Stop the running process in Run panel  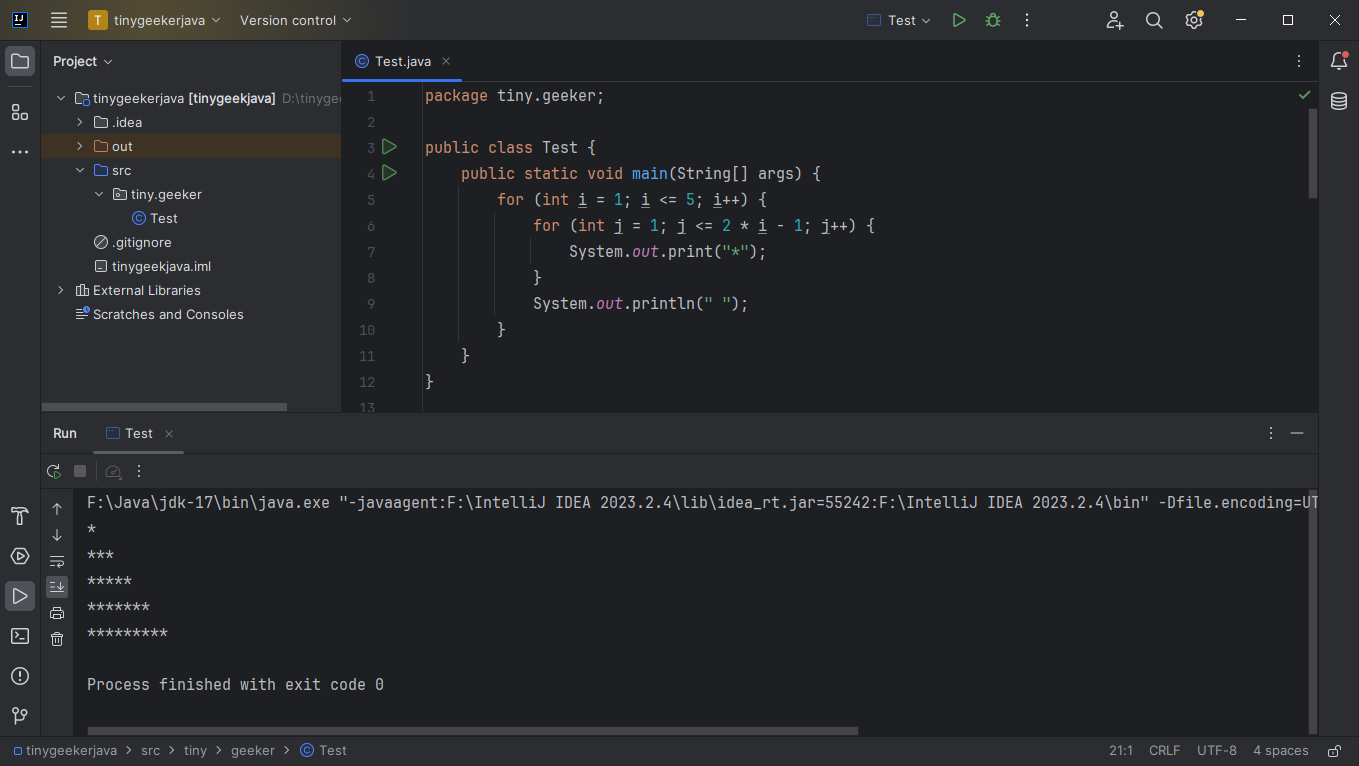pos(80,471)
